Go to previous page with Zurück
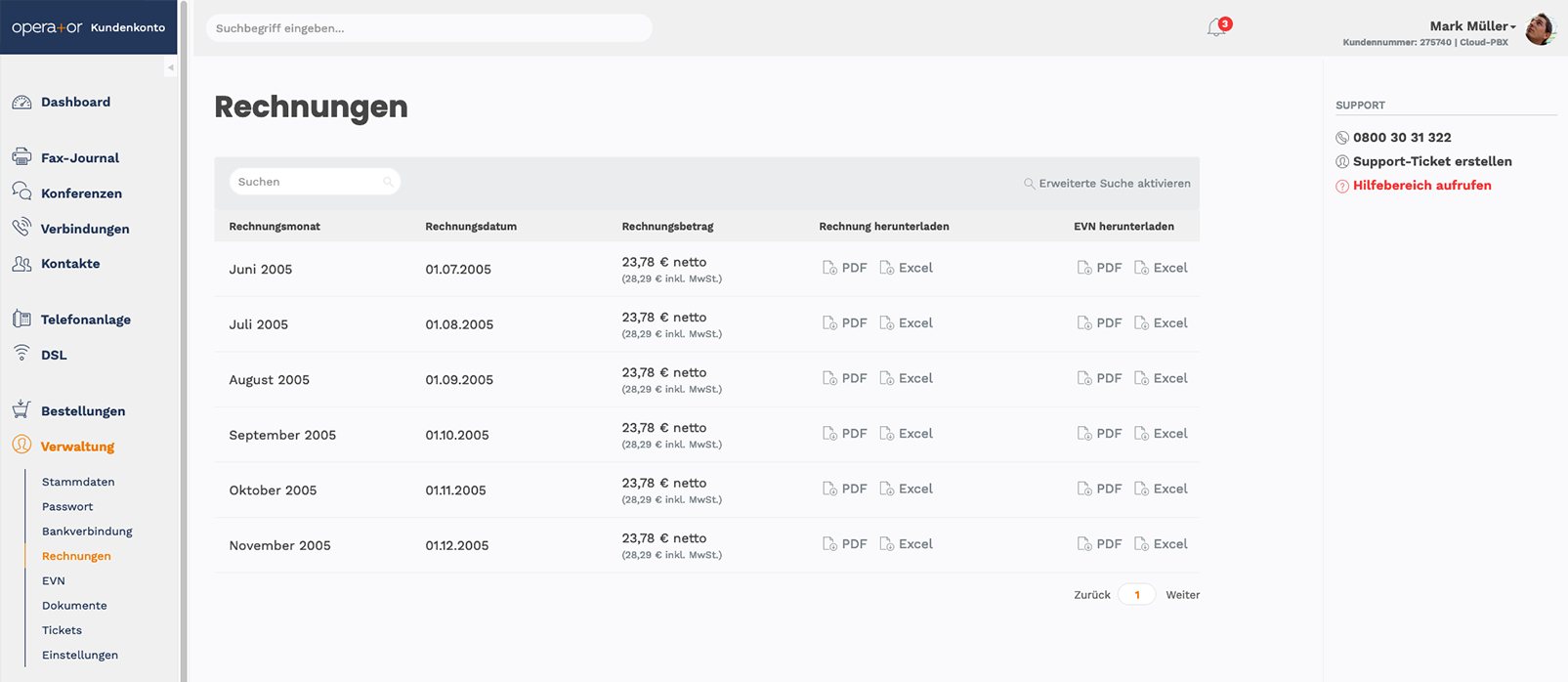This screenshot has width=1568, height=682. tap(1092, 595)
